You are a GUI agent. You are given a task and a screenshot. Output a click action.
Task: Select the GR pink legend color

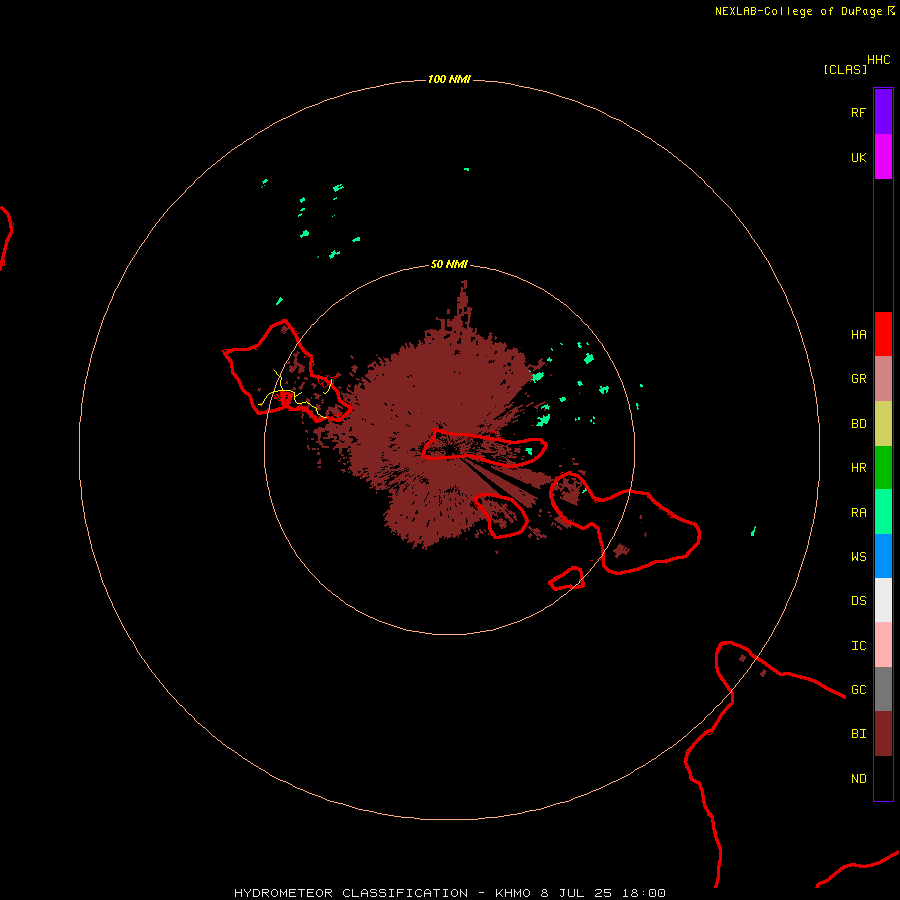[883, 379]
